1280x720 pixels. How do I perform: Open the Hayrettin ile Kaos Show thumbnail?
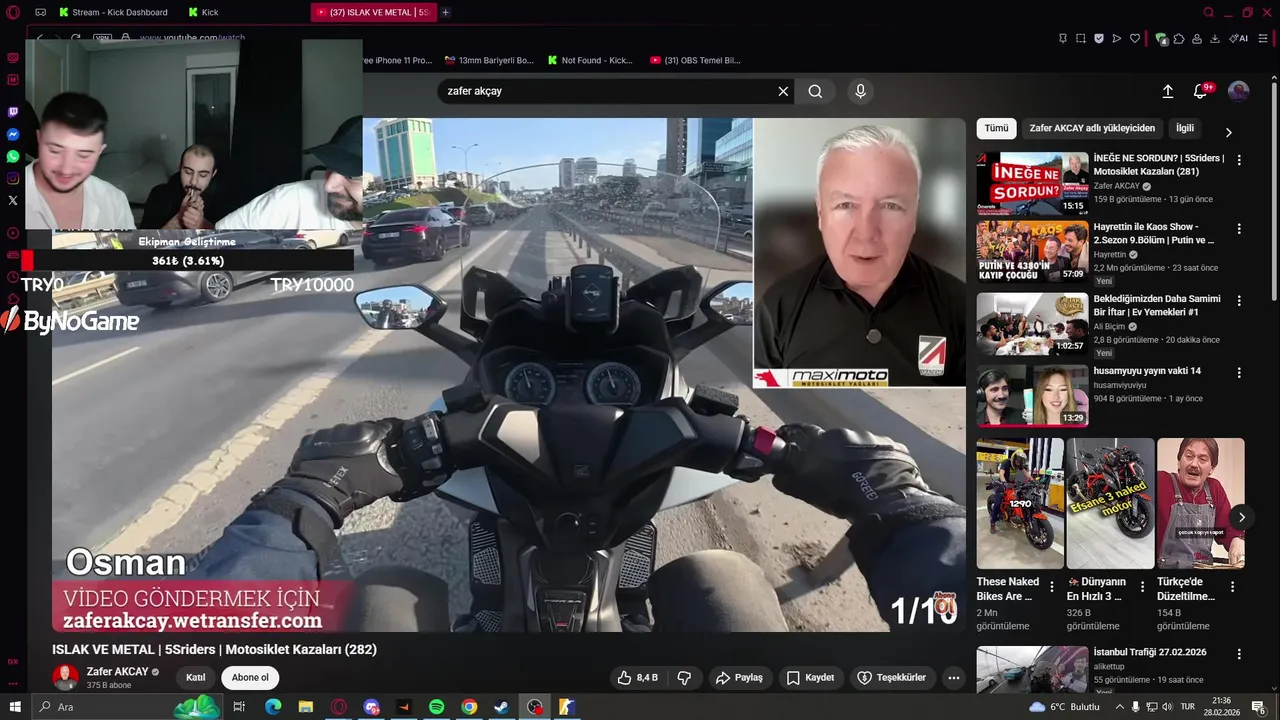tap(1032, 252)
